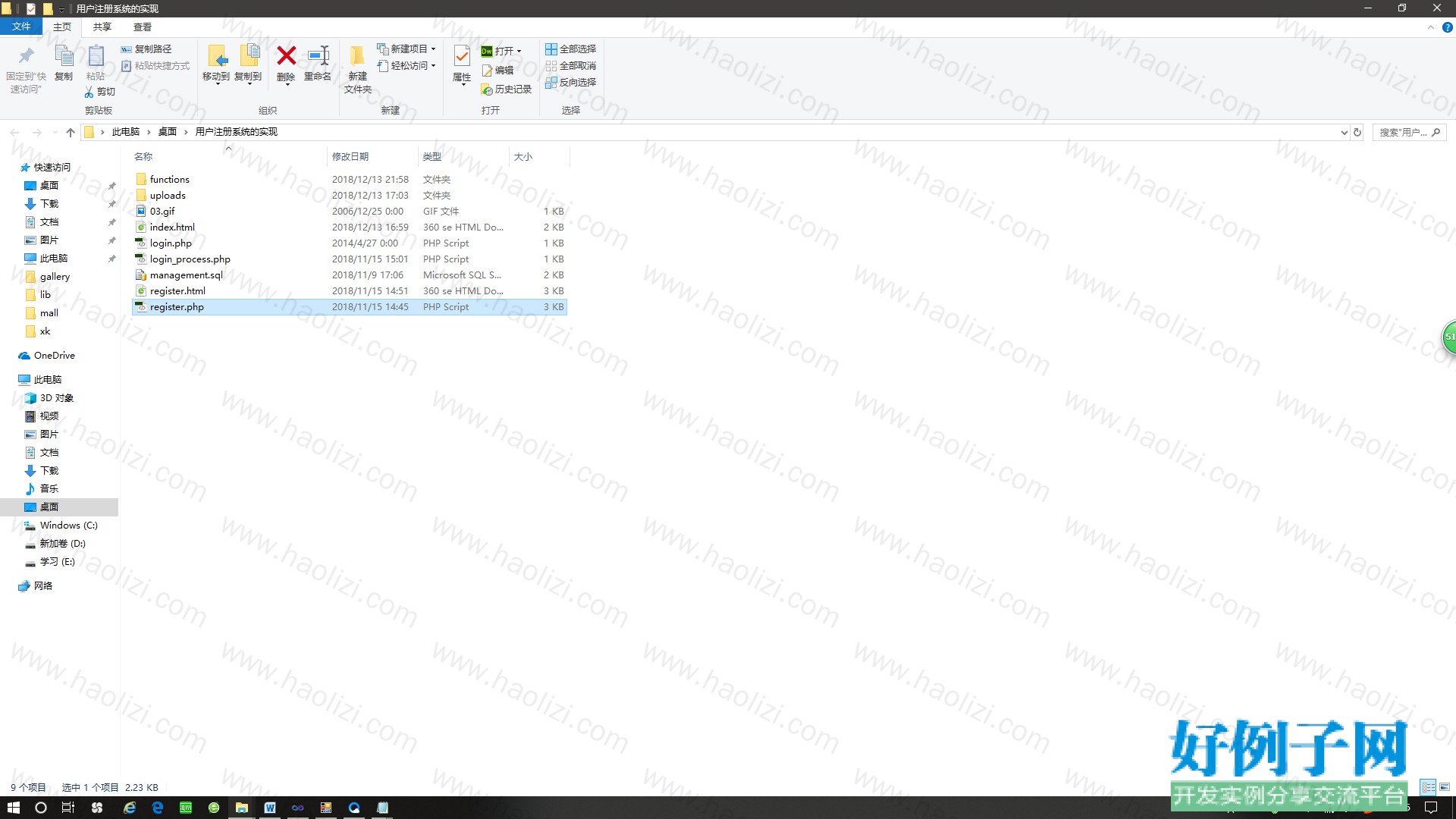Click the Paste shortcut button
The image size is (1456, 819).
(155, 66)
